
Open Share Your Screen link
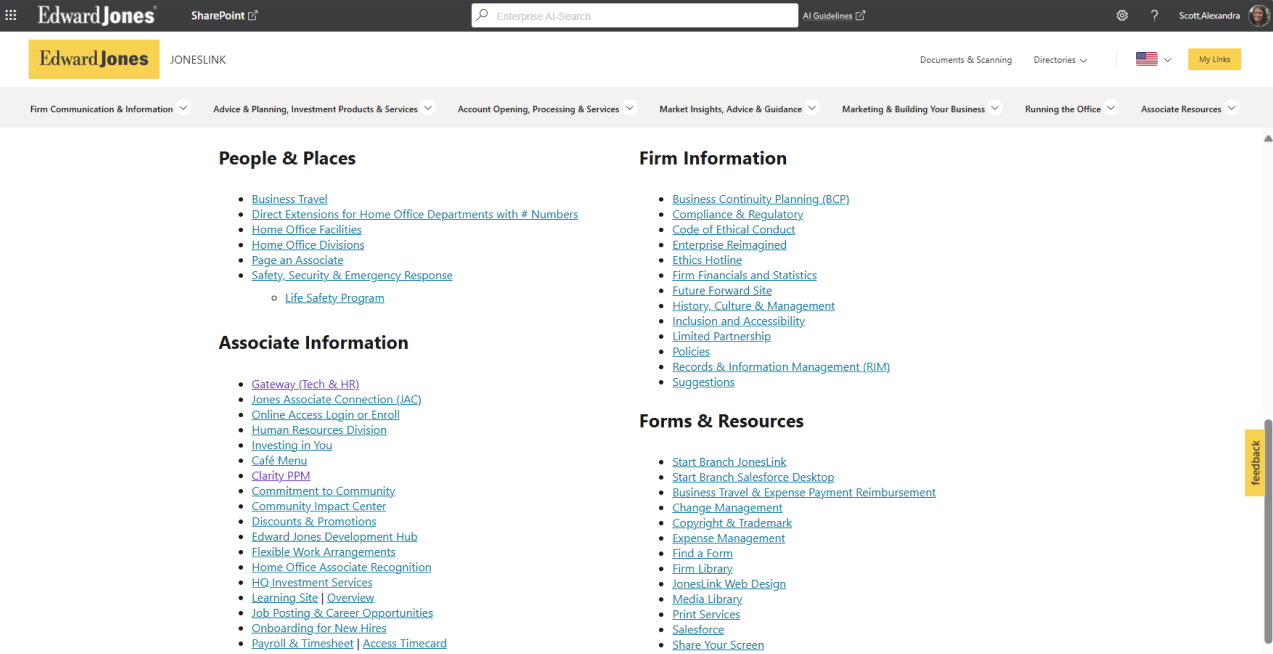pyautogui.click(x=718, y=645)
